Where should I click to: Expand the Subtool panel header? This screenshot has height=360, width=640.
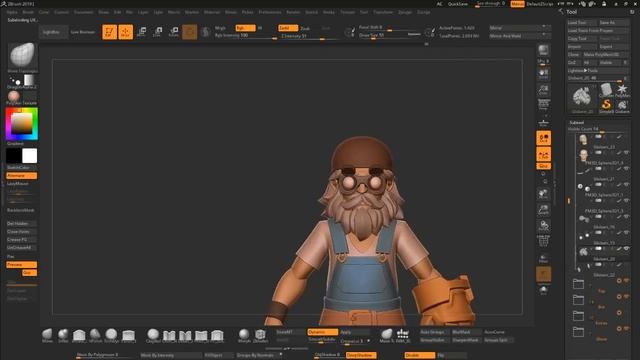point(577,122)
